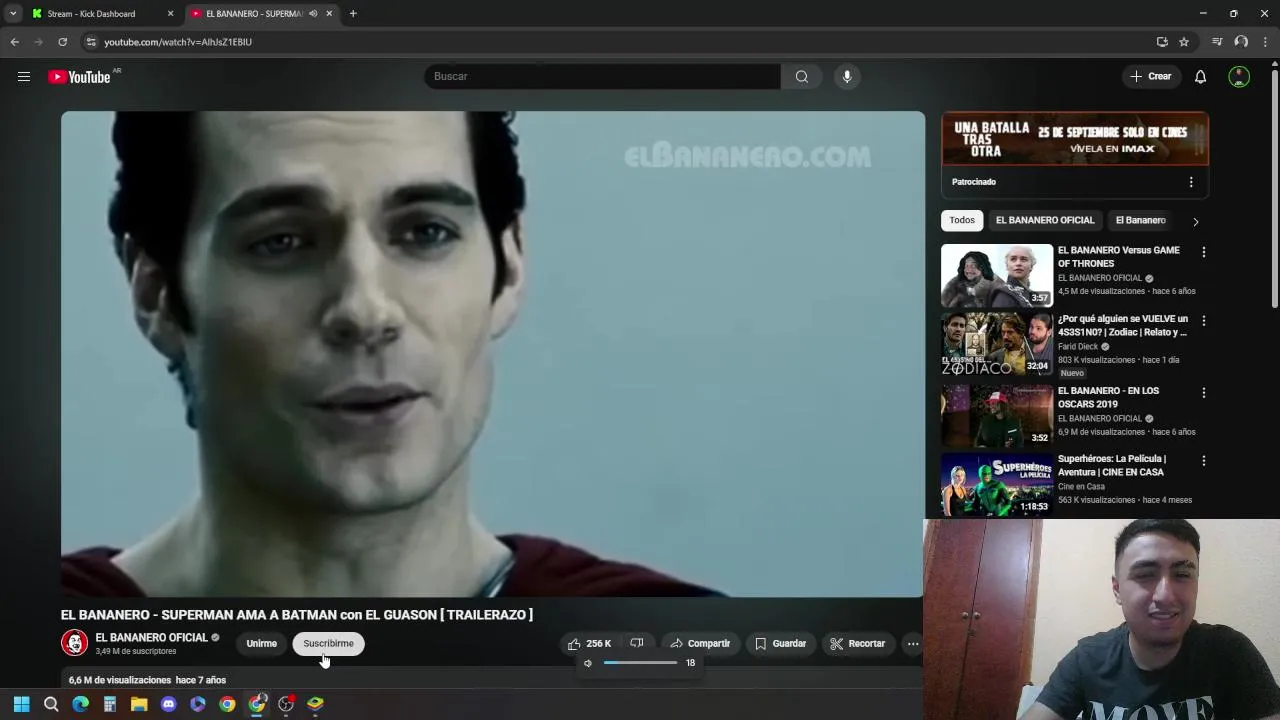Open Chrome media controls icon
Viewport: 1280px width, 720px height.
[1217, 42]
